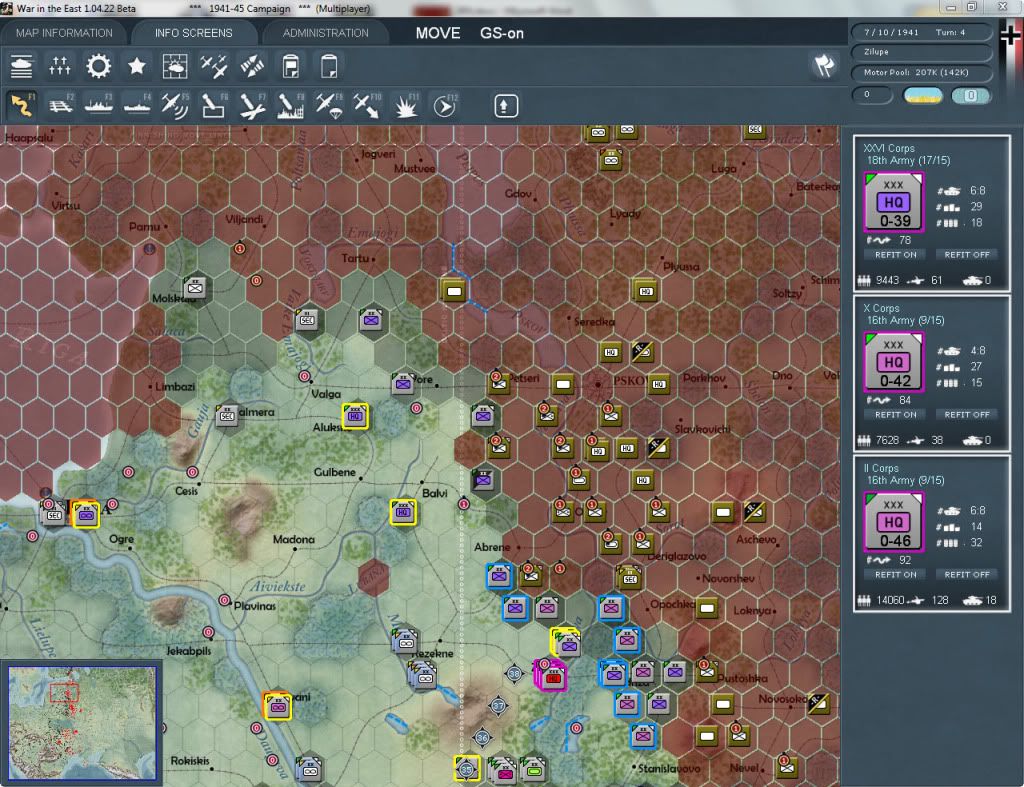Viewport: 1024px width, 787px height.
Task: Click the save game document icon
Action: 291,66
